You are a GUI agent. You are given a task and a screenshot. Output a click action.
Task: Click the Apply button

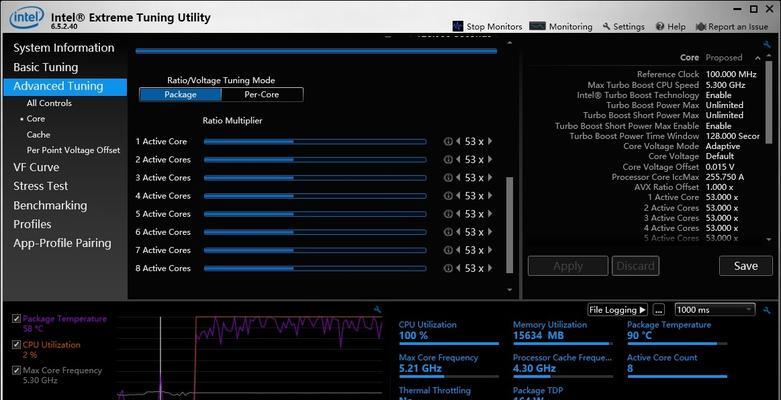click(568, 266)
